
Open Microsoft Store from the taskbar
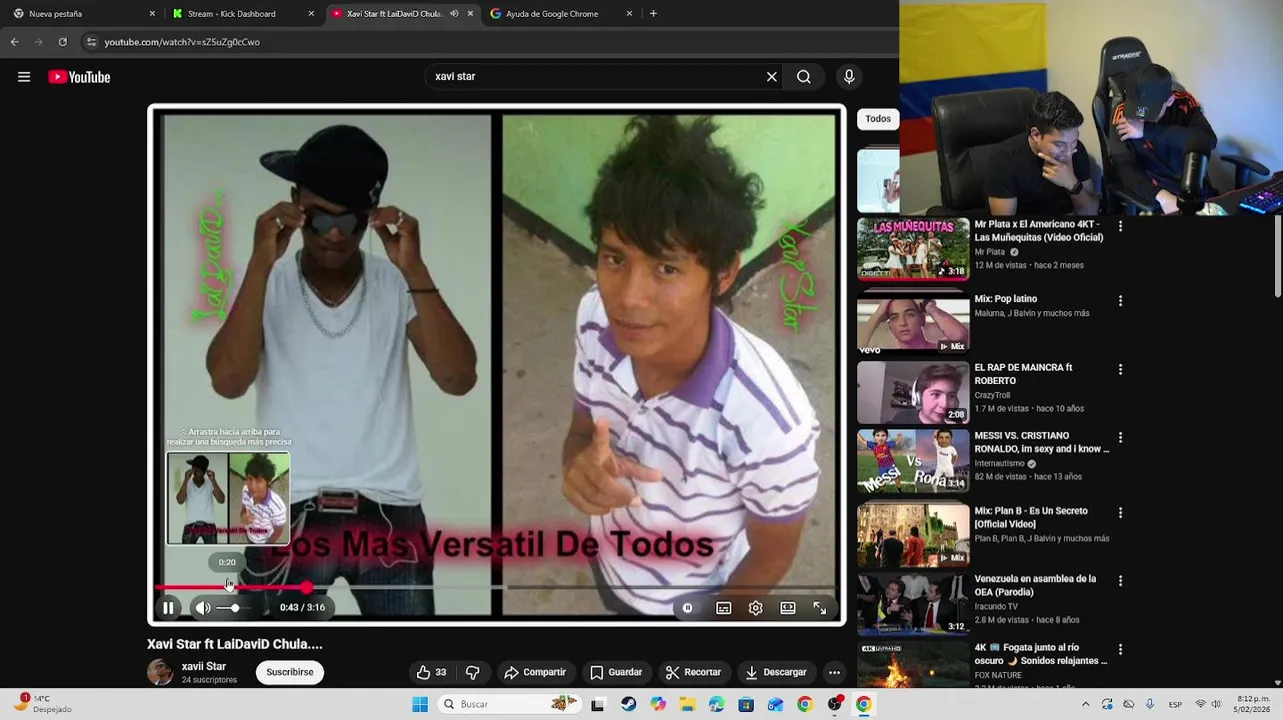pos(746,704)
